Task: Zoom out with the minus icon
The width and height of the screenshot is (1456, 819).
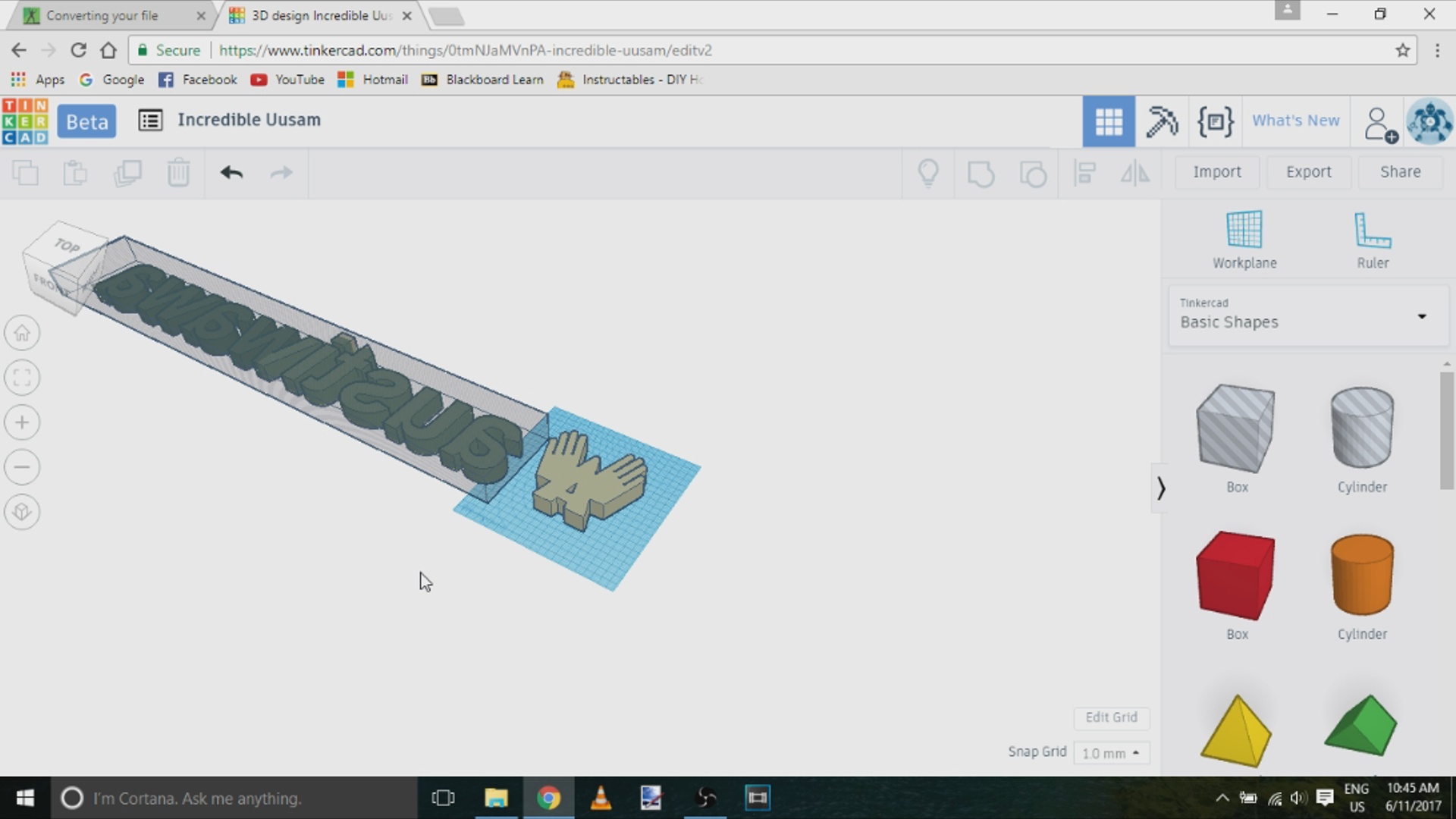Action: [x=22, y=467]
